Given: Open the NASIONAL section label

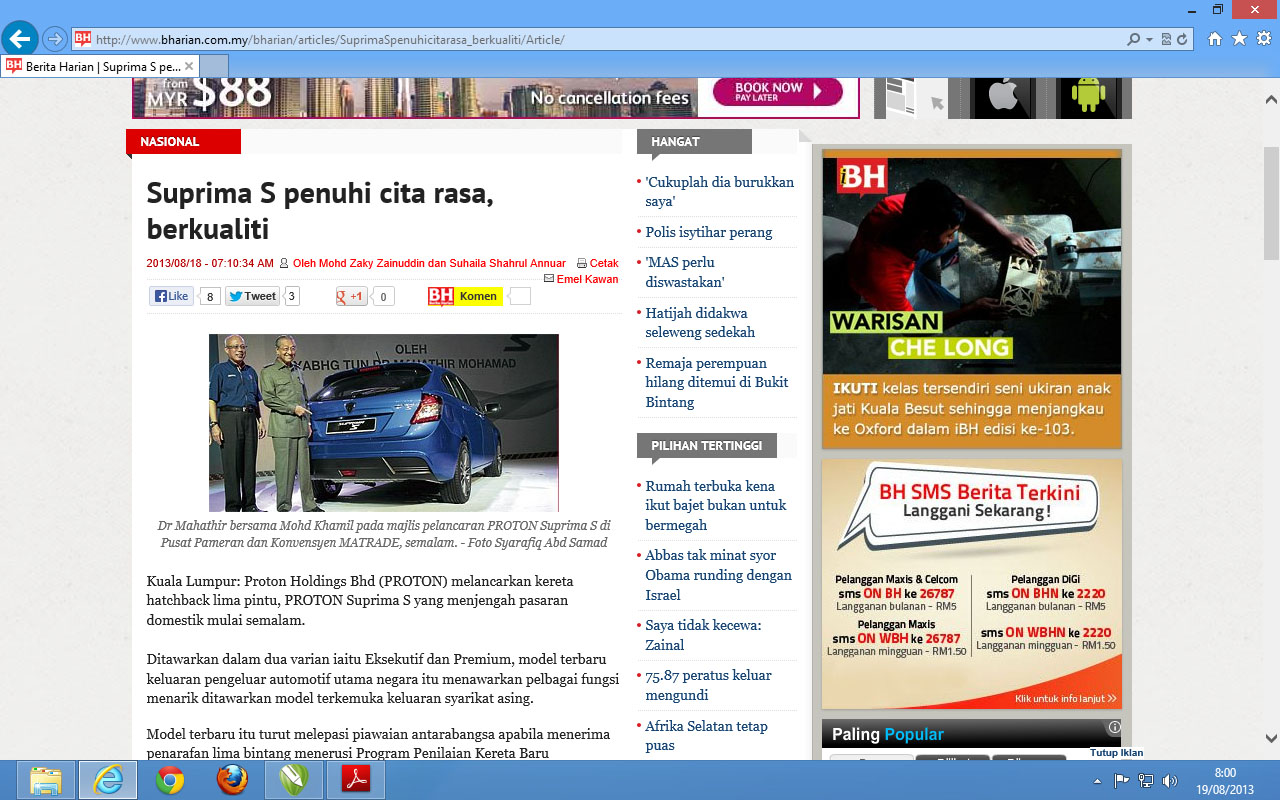Looking at the screenshot, I should point(183,142).
